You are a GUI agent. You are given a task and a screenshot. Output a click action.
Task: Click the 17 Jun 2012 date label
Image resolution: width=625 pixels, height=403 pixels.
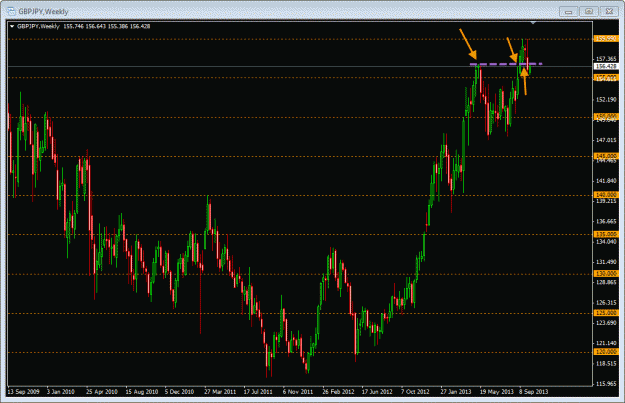377,392
